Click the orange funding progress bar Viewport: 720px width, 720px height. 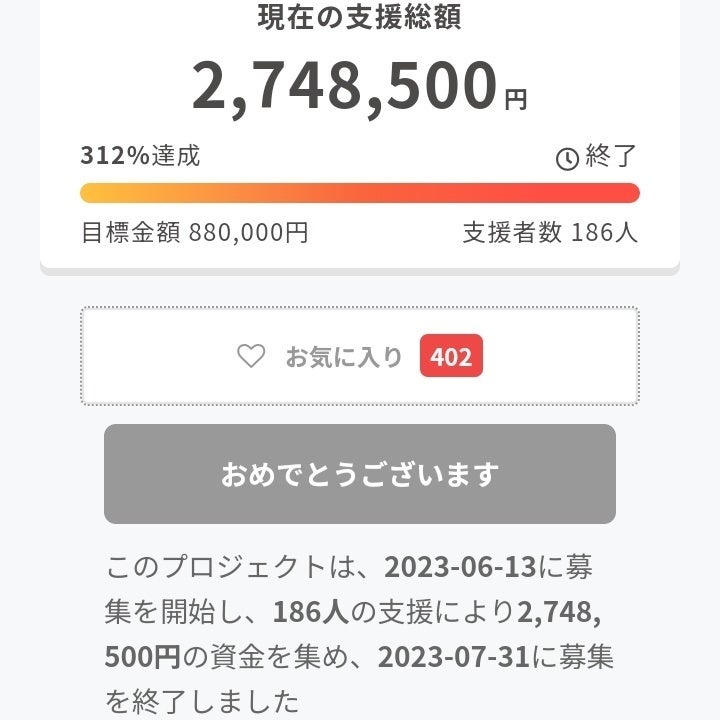pos(359,193)
